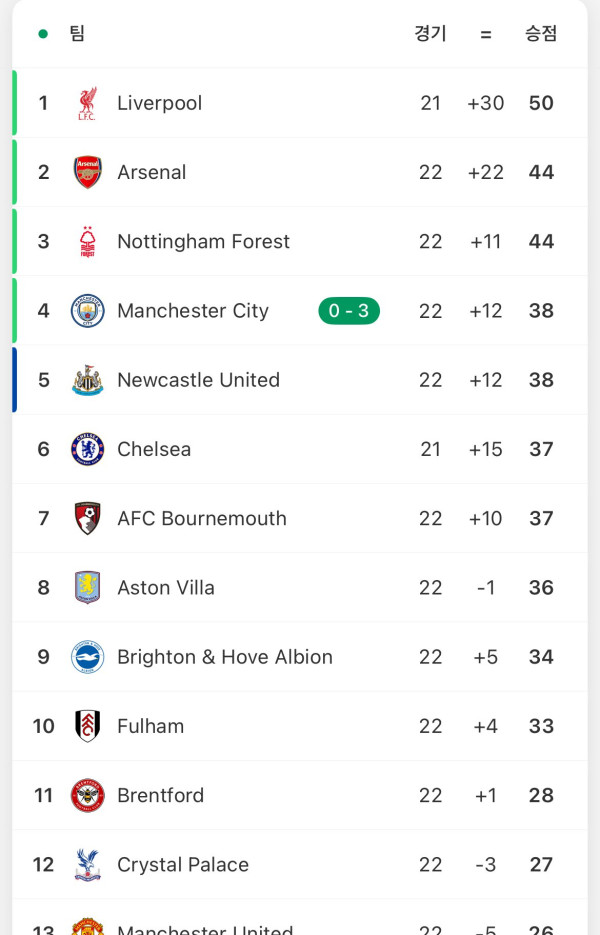
Task: Click the Fulham club crest icon
Action: [87, 726]
